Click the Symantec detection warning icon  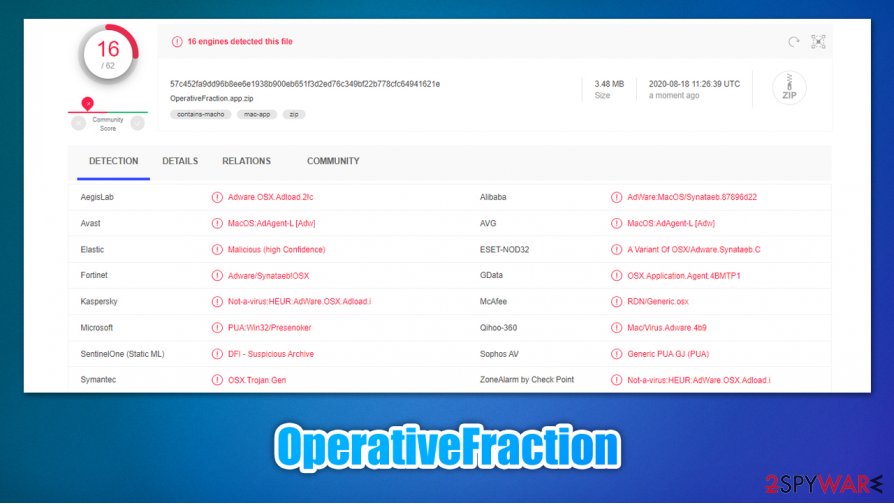(x=217, y=380)
